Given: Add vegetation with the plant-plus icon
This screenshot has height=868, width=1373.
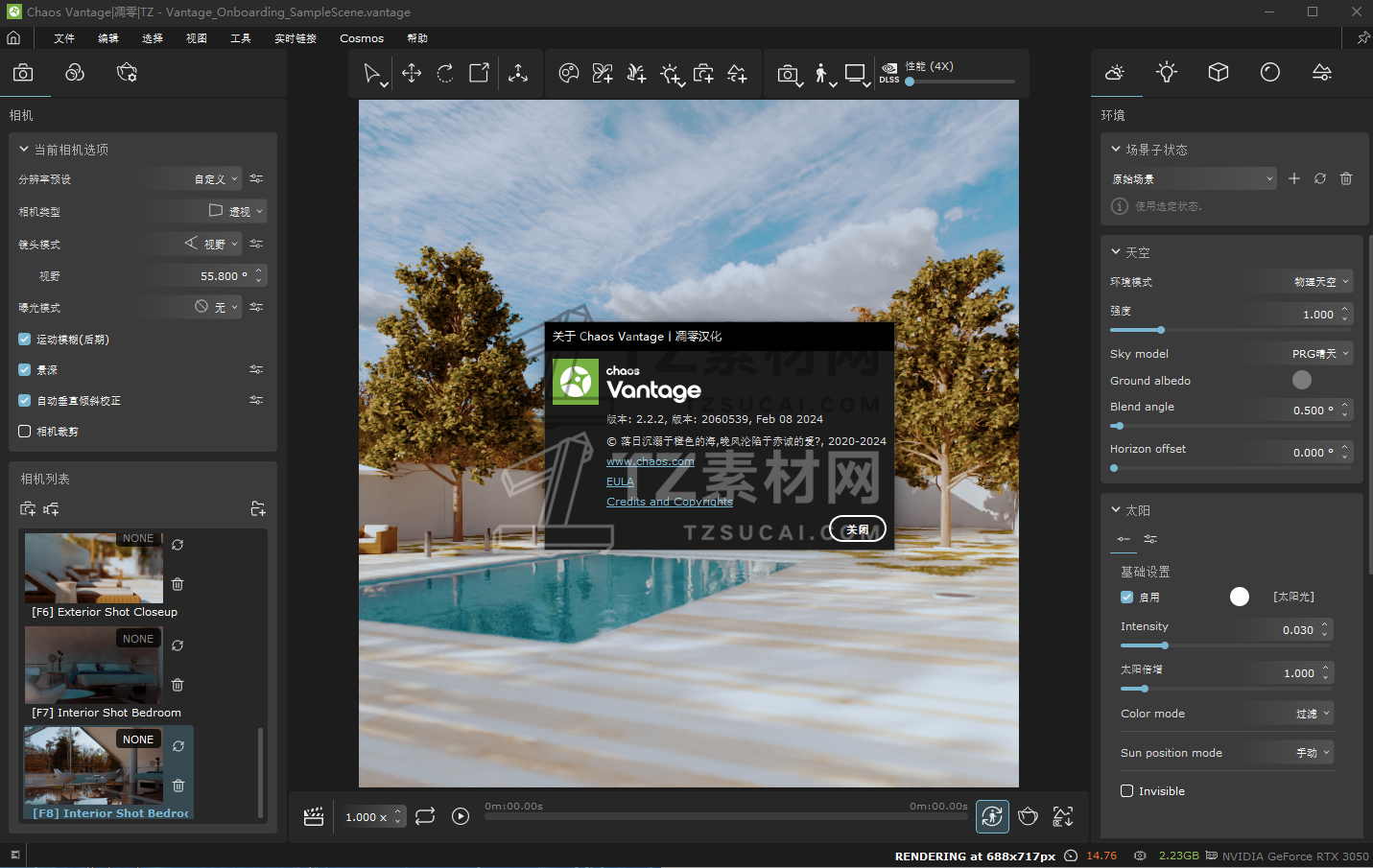Looking at the screenshot, I should (x=603, y=73).
